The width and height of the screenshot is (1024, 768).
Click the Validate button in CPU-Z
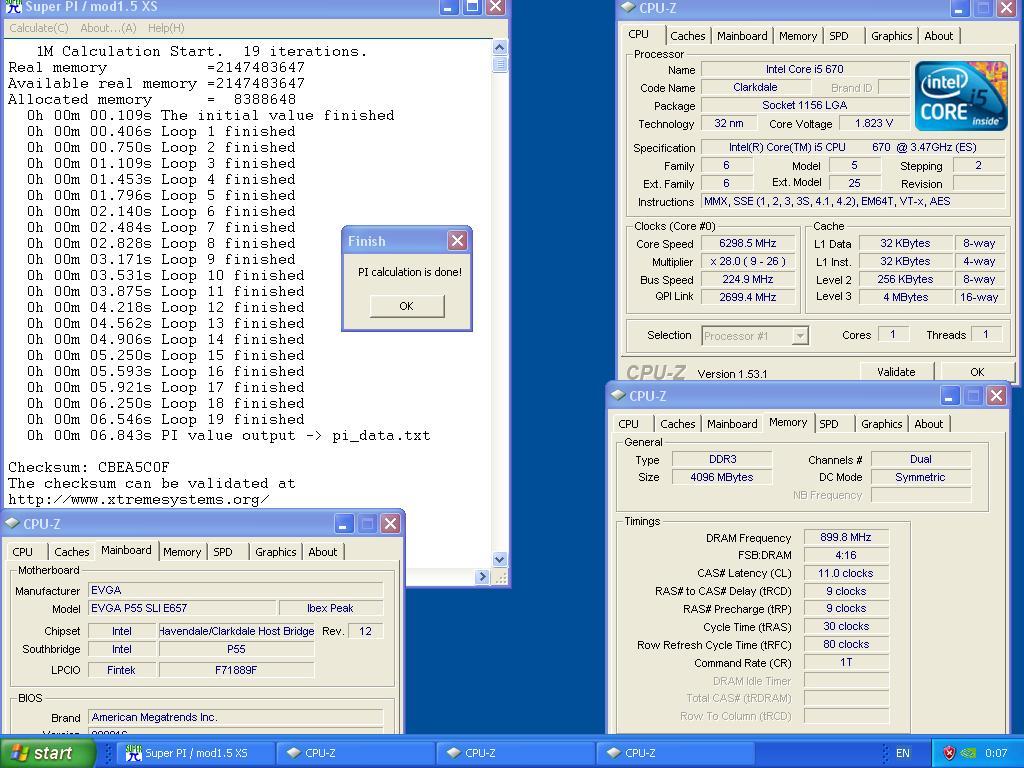tap(896, 372)
